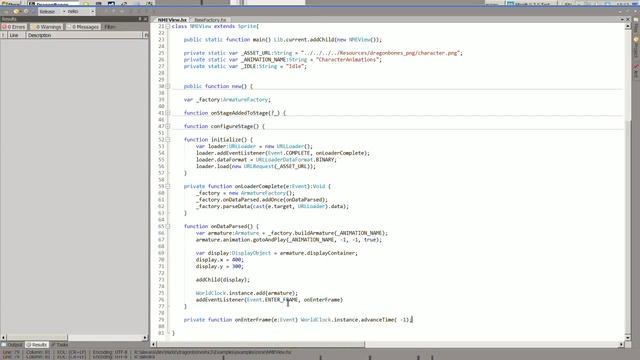The height and width of the screenshot is (360, 640).
Task: Expand the configureStage fold marker
Action: click(168, 127)
